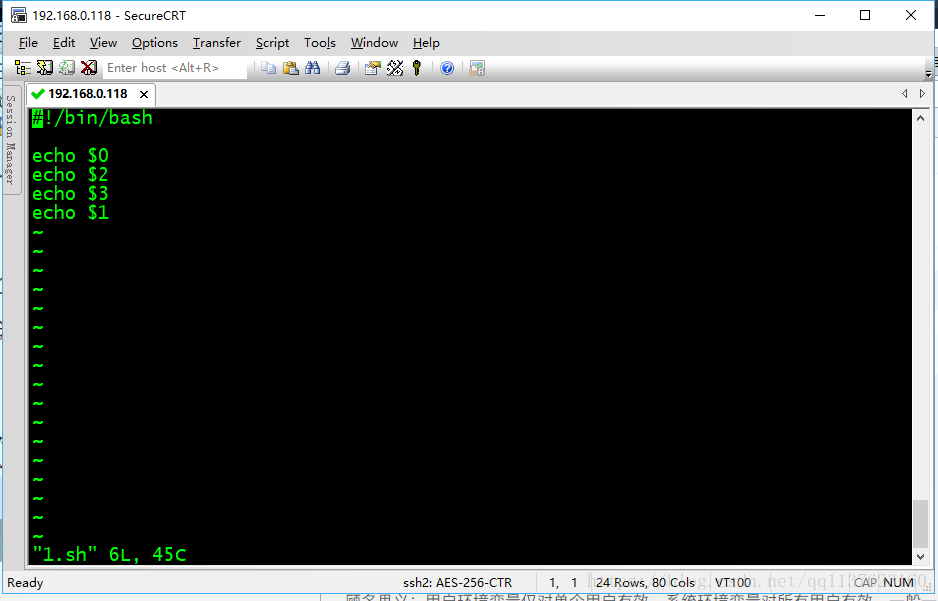Open the Window menu
938x601 pixels.
374,43
